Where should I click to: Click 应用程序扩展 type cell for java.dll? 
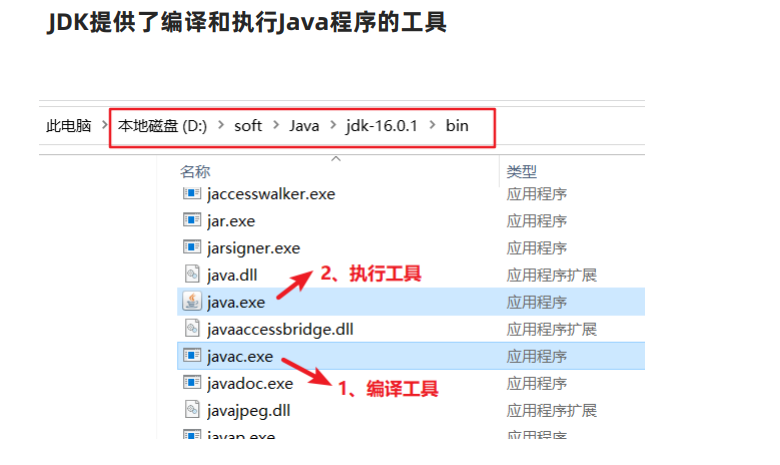[x=551, y=275]
